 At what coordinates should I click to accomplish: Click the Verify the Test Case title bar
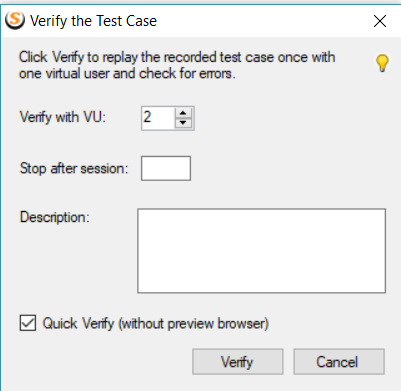[200, 21]
